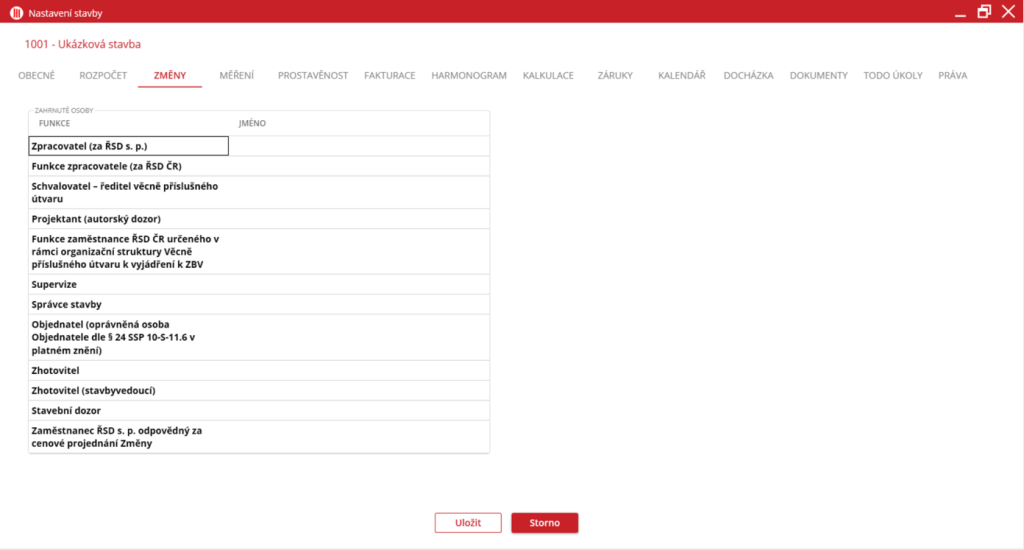Go to the TODO ÚKOLY tab

coord(893,75)
